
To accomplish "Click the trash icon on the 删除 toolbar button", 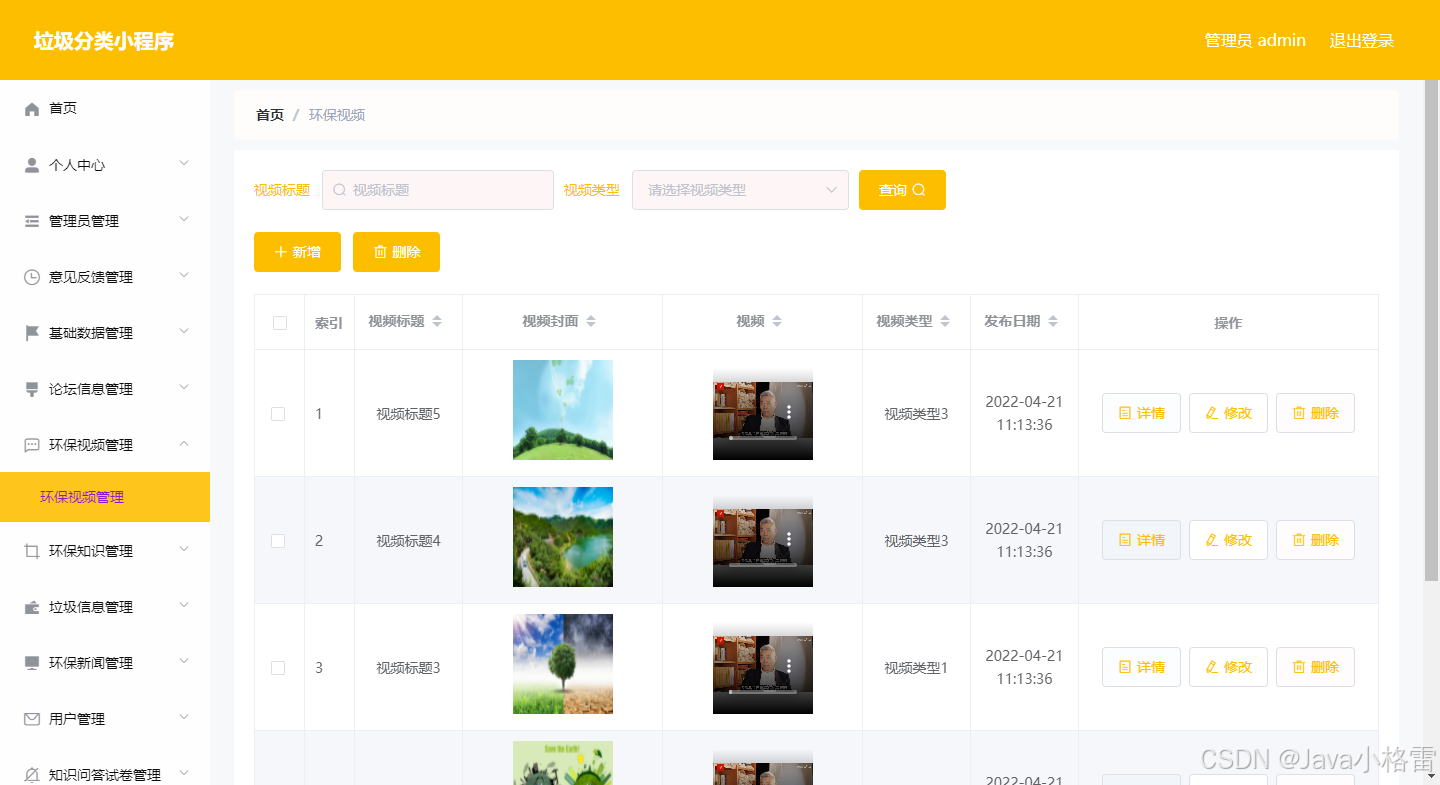I will 379,252.
